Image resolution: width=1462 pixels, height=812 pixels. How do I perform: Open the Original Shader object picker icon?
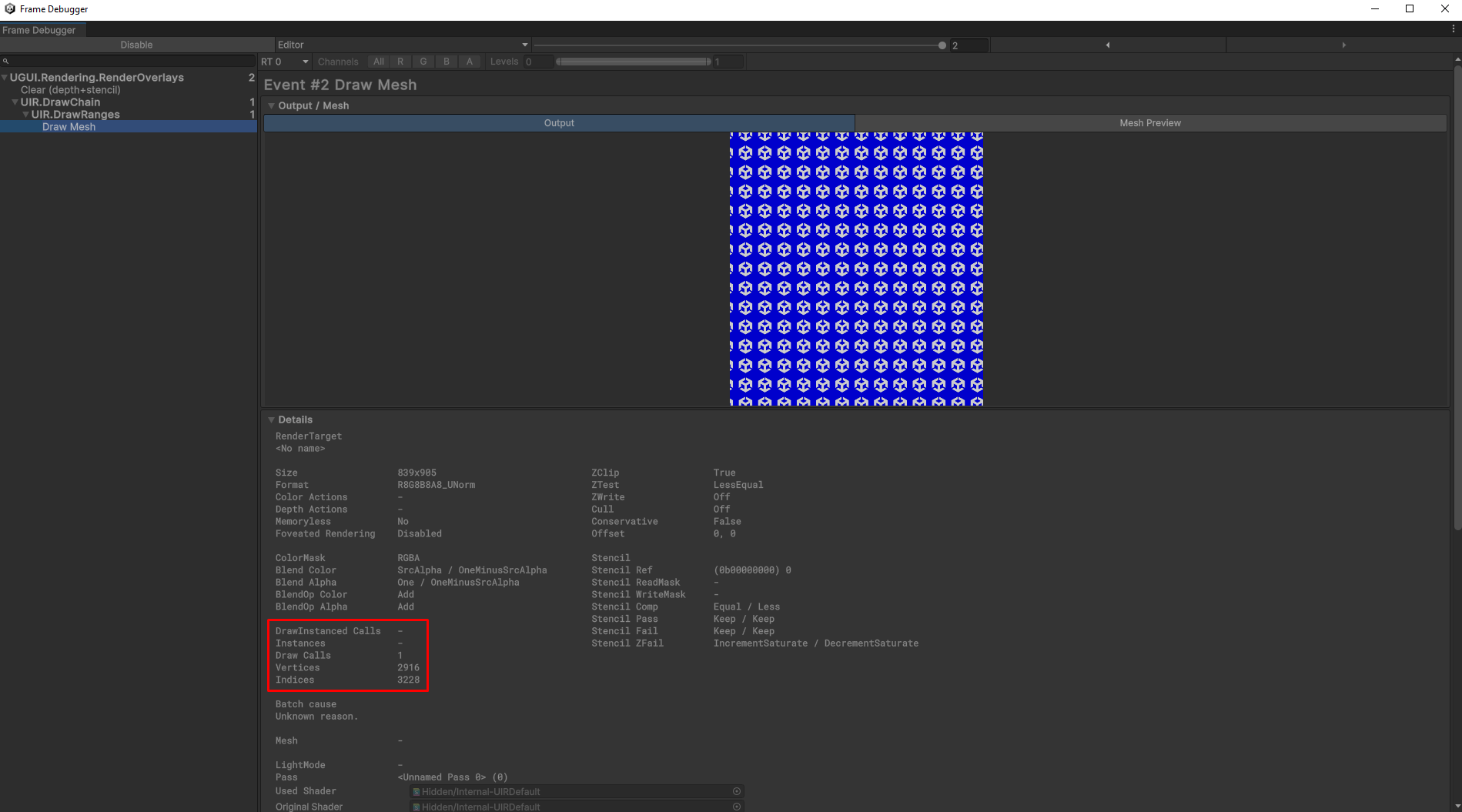pyautogui.click(x=736, y=806)
